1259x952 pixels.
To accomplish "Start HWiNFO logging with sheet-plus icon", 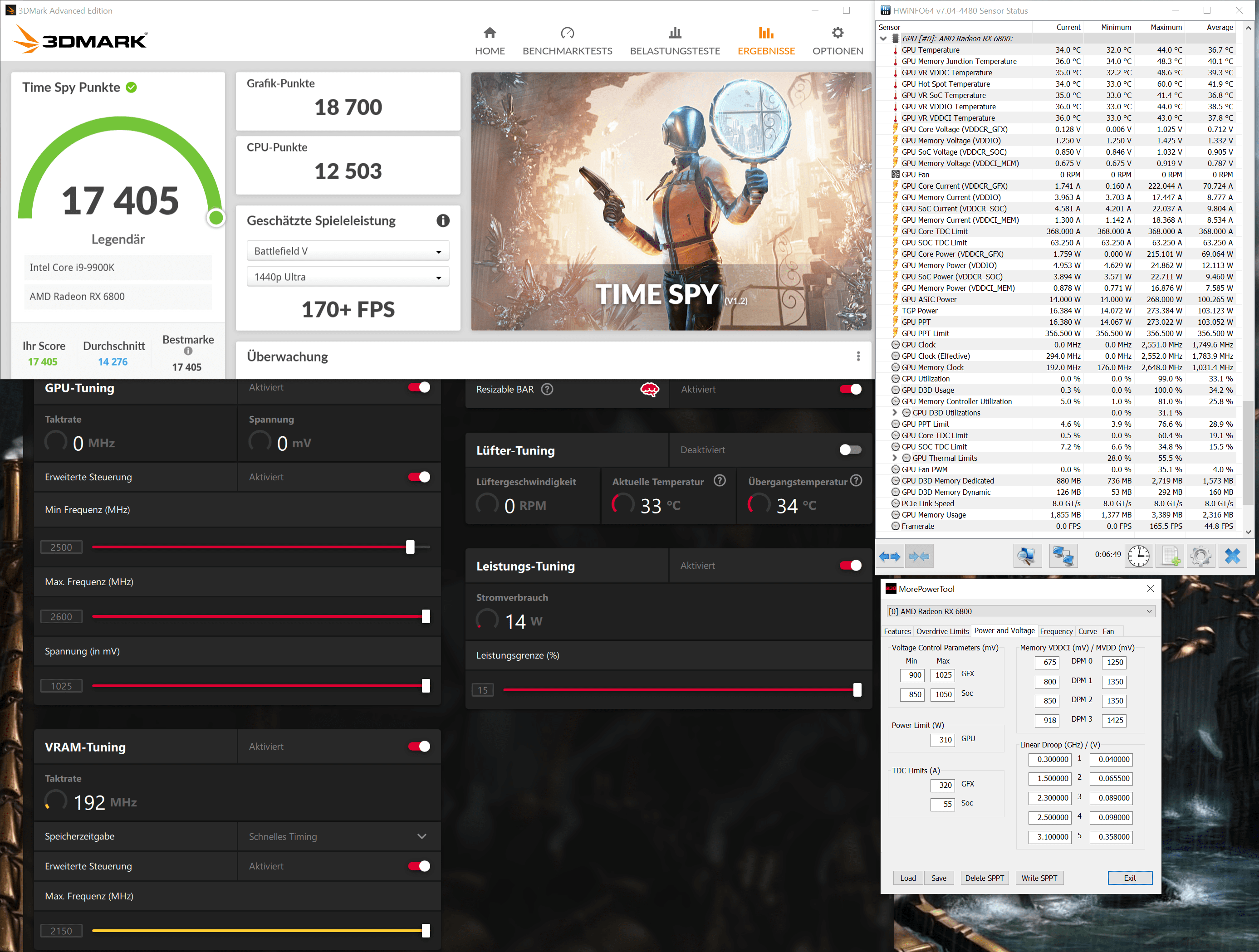I will (1170, 556).
